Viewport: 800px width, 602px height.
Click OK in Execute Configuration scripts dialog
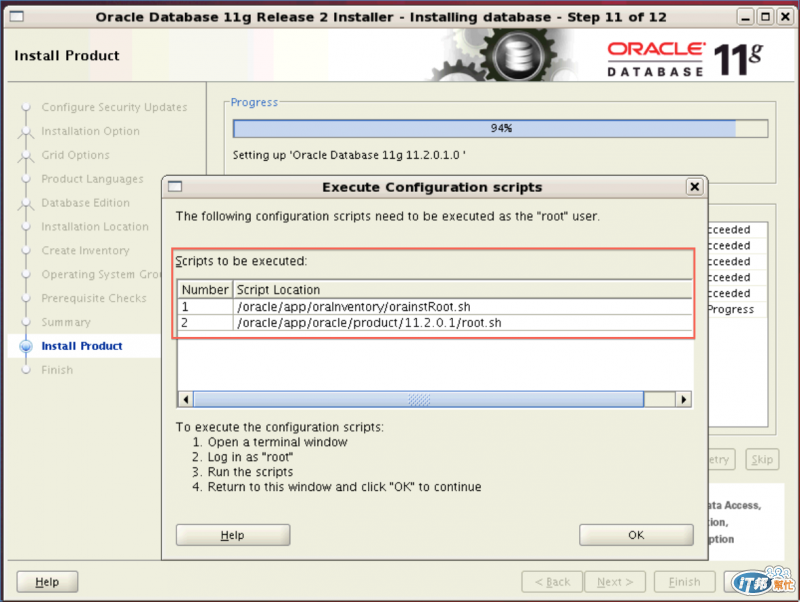point(636,535)
